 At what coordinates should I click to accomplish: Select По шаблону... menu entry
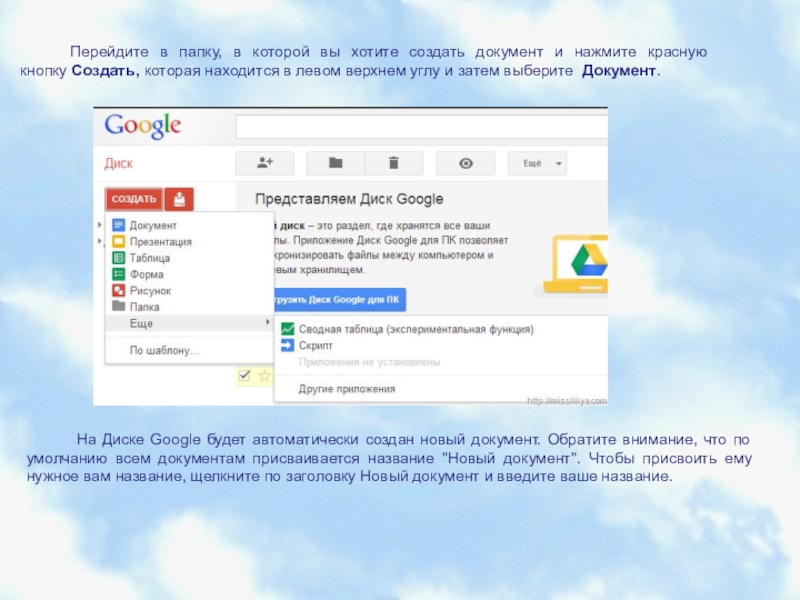[189, 351]
